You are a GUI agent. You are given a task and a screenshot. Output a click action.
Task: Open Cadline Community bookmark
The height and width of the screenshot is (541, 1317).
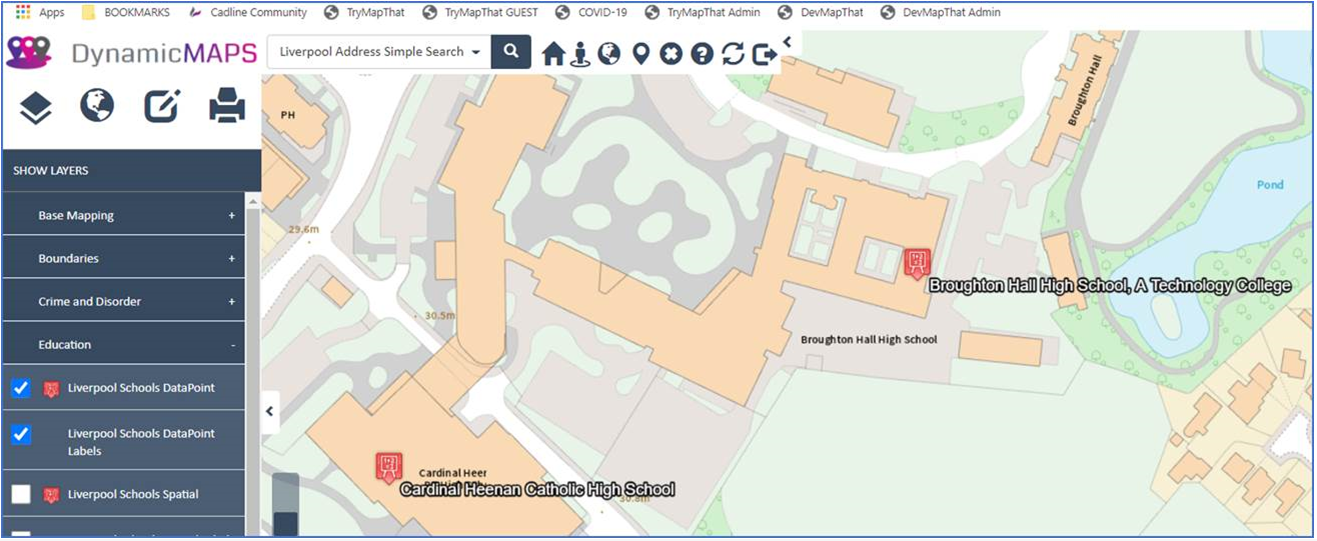pos(248,12)
